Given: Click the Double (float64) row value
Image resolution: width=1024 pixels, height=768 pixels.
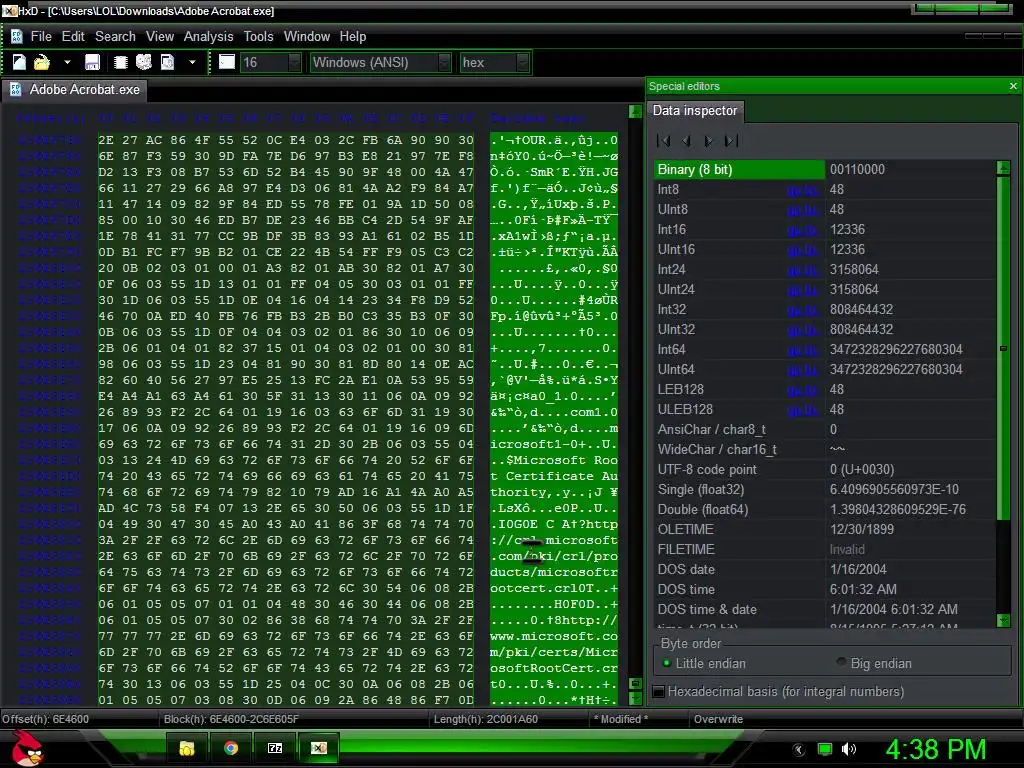Looking at the screenshot, I should [910, 509].
